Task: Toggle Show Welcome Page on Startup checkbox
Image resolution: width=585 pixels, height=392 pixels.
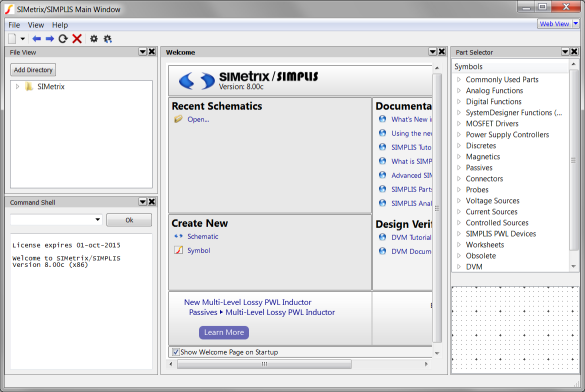Action: (176, 352)
